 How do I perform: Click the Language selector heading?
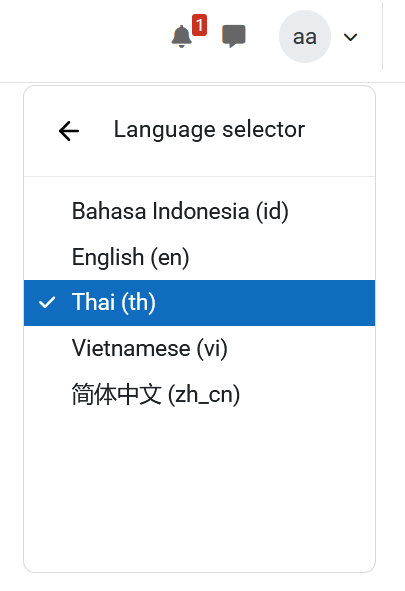tap(209, 130)
